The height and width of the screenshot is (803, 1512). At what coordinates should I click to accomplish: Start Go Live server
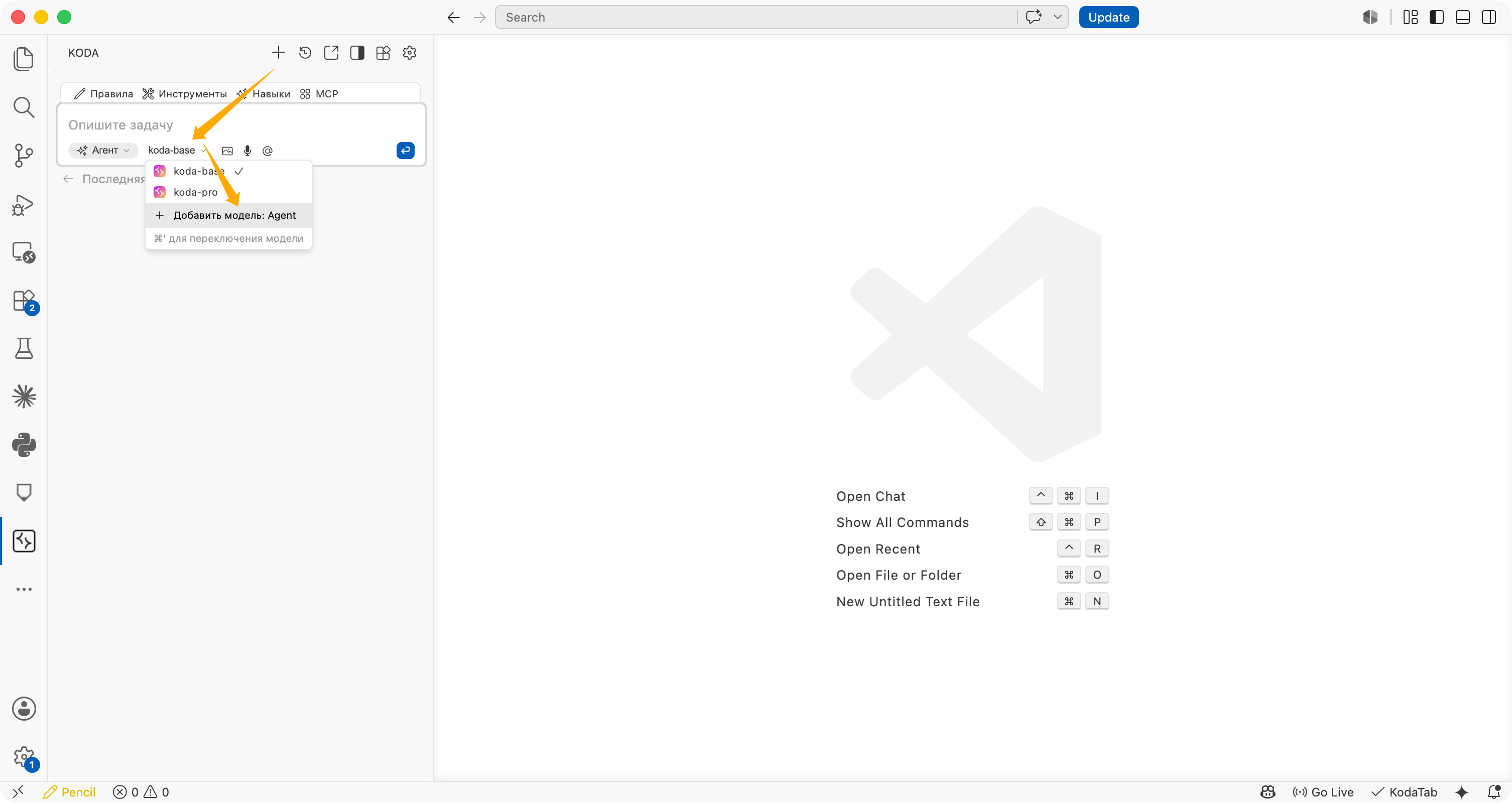[x=1323, y=792]
